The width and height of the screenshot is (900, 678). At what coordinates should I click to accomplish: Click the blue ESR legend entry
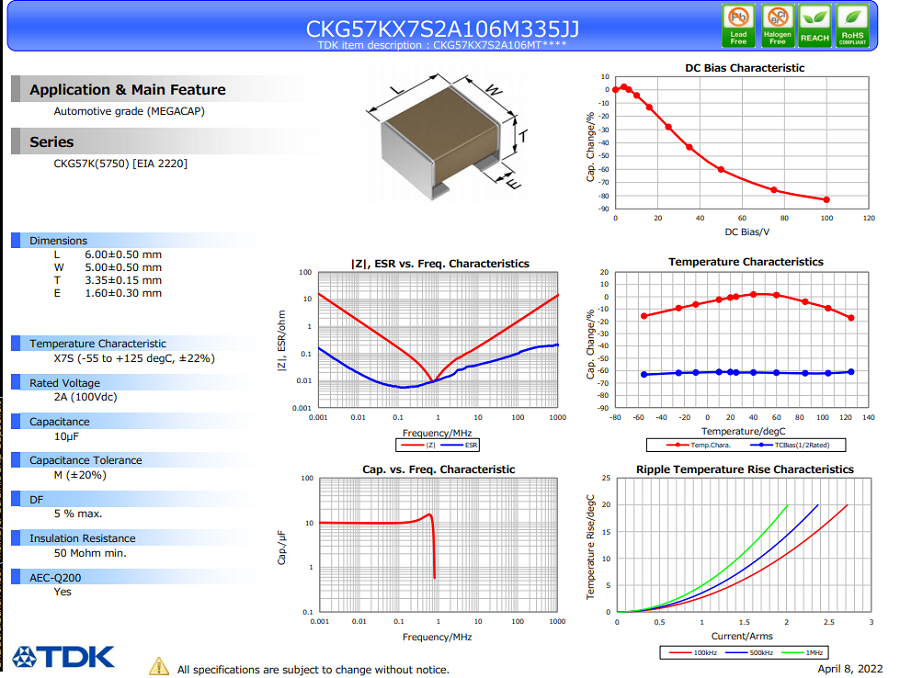pos(459,445)
